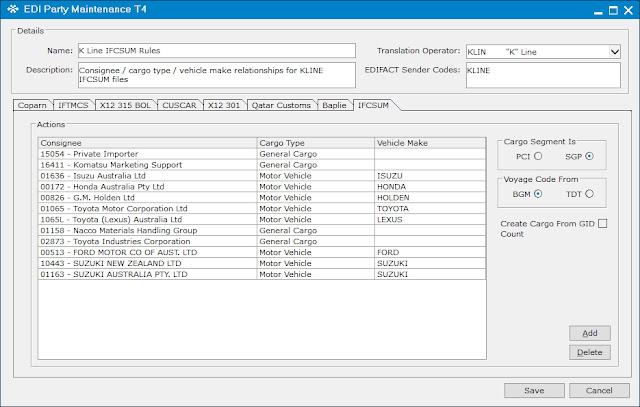The width and height of the screenshot is (640, 407).
Task: Select the SGP cargo segment radio button
Action: pos(589,156)
